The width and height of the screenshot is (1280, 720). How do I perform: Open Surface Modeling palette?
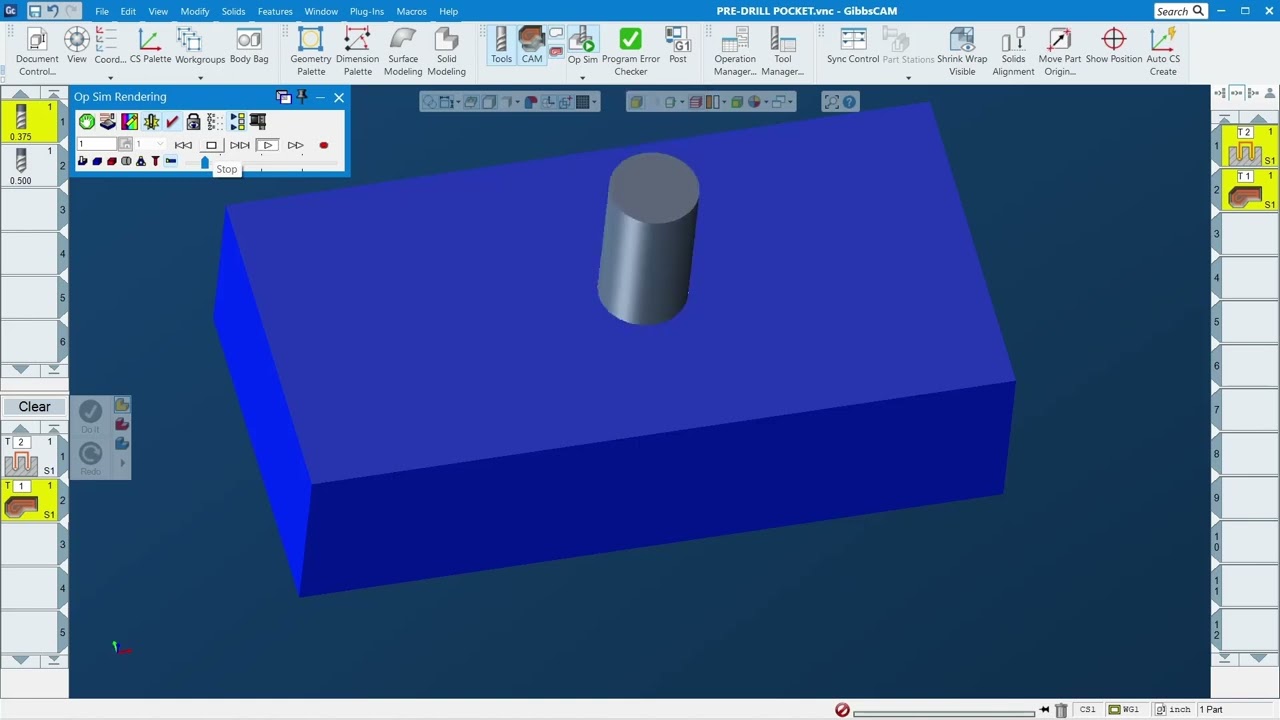pos(403,52)
